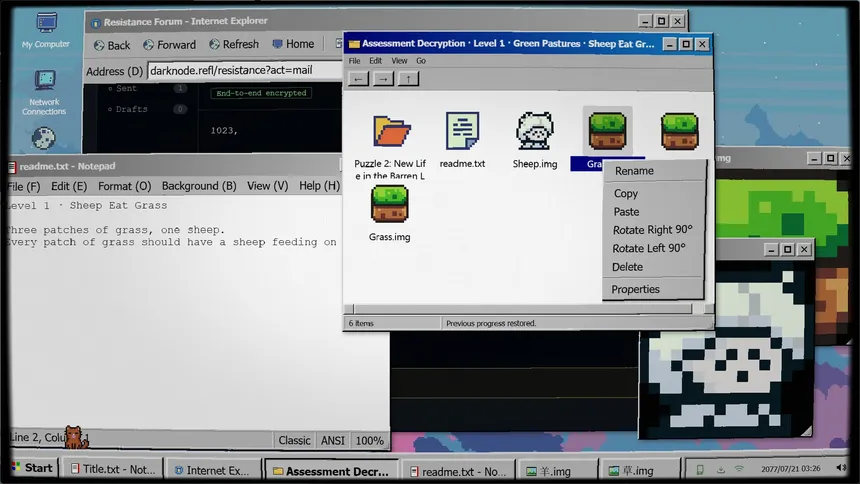
Task: Click the forward arrow in the Assessment Decryption window
Action: click(383, 79)
